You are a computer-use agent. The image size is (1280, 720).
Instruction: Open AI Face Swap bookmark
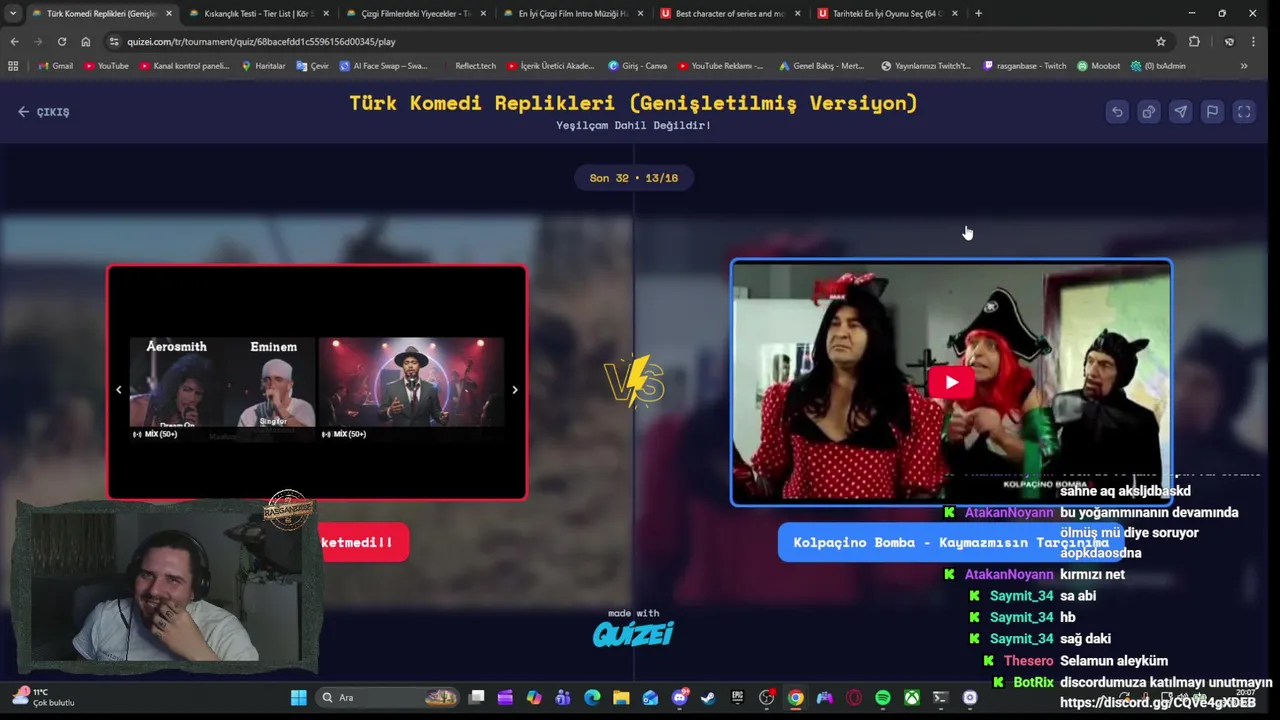(x=384, y=66)
